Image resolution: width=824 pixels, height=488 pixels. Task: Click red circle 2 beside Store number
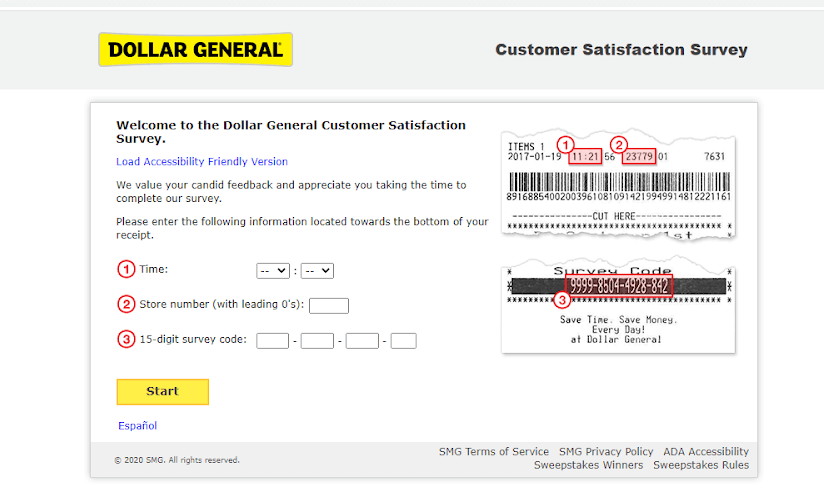[126, 304]
